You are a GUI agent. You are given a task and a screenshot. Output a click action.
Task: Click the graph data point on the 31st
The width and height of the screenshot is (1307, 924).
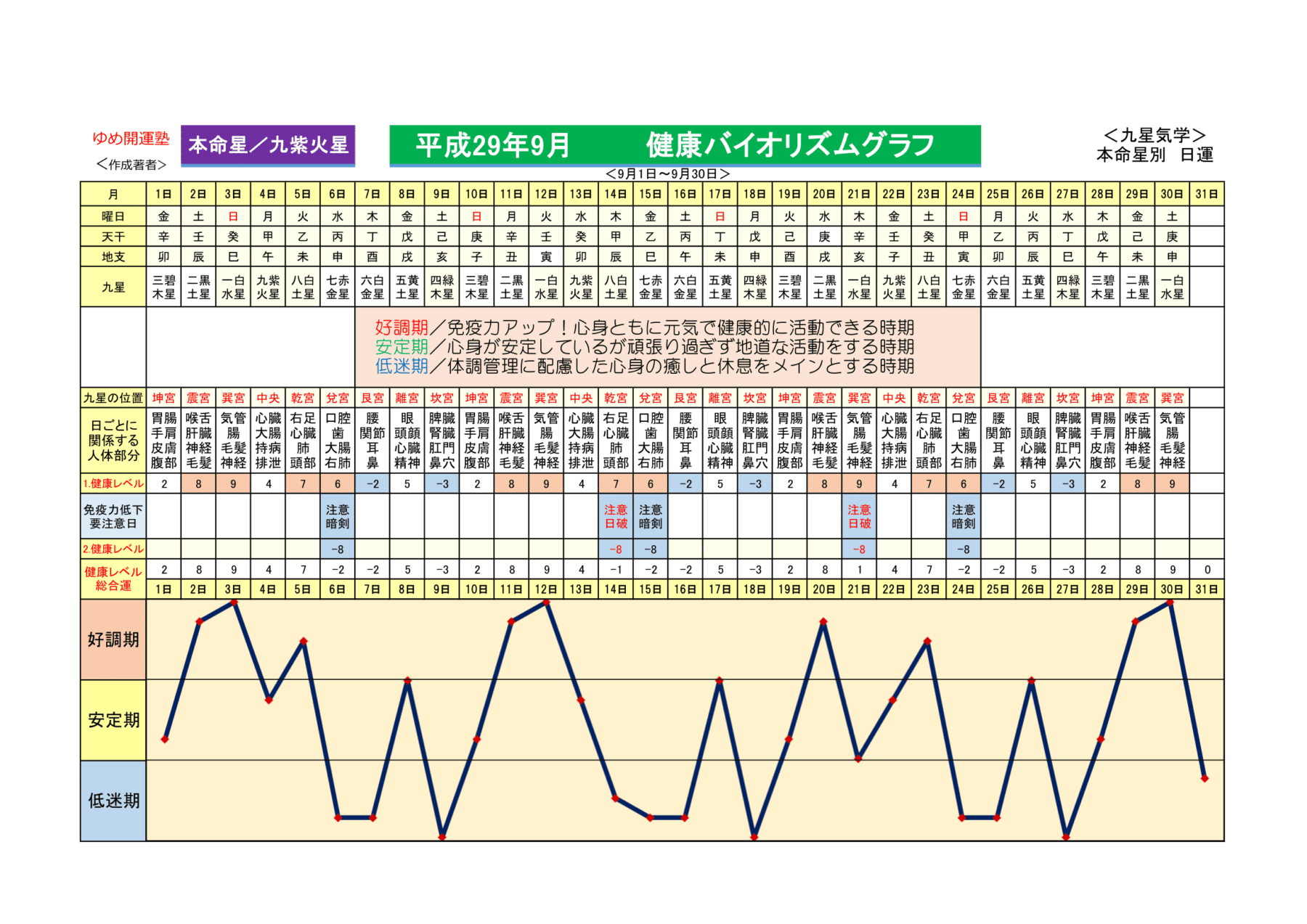[x=1205, y=778]
